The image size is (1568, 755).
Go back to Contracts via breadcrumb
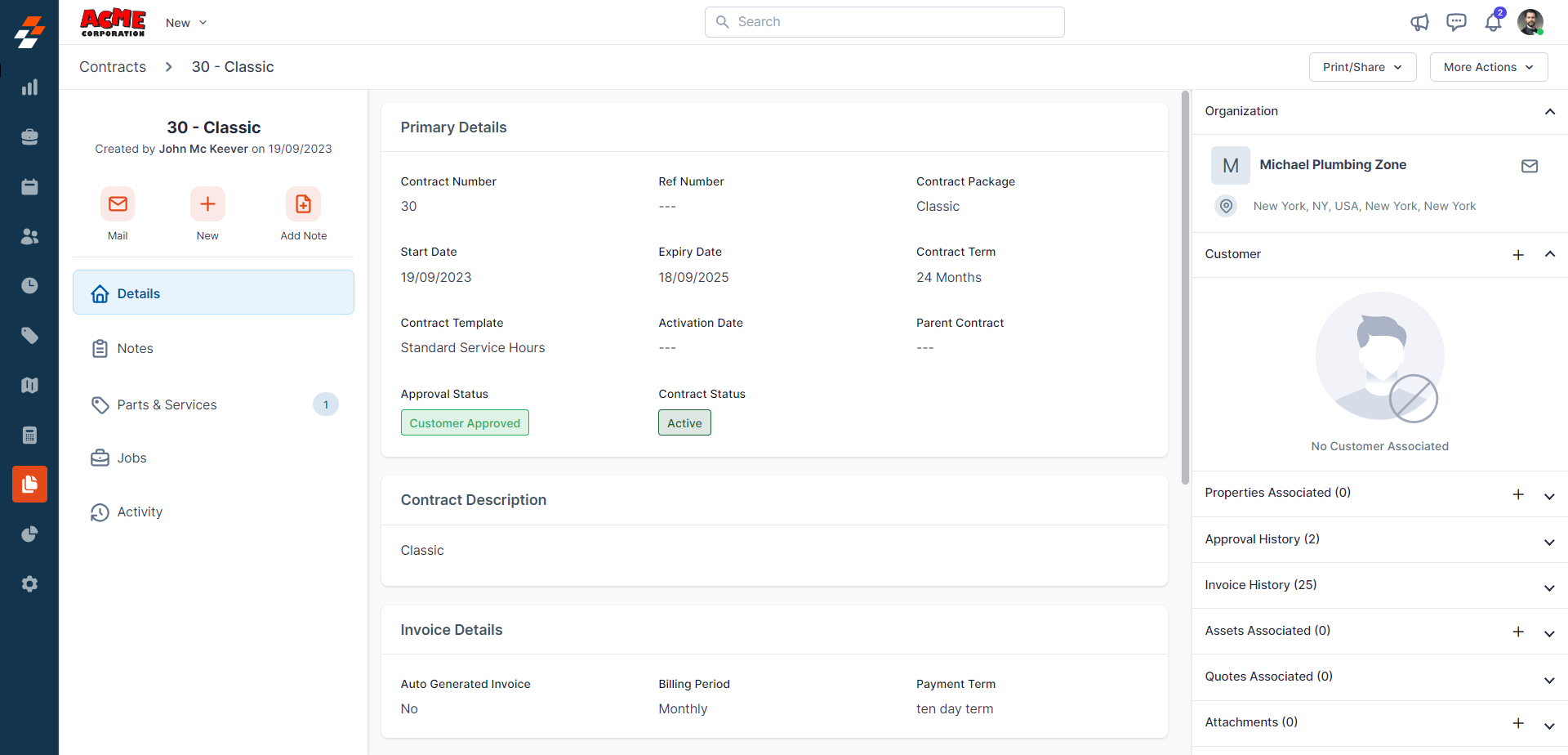pos(113,67)
